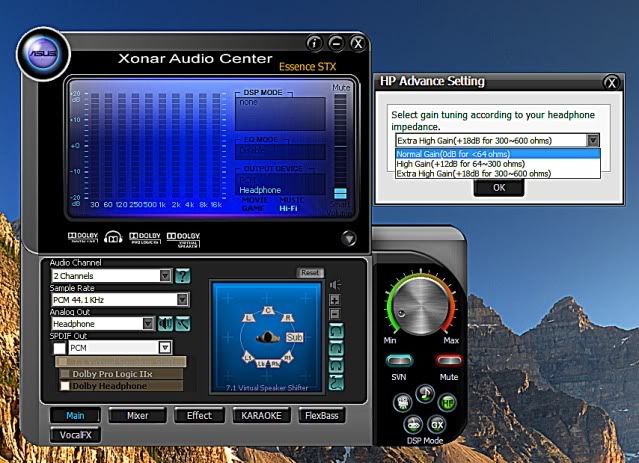The image size is (639, 463).
Task: Open the info button in Xonar Audio Center
Action: [314, 43]
